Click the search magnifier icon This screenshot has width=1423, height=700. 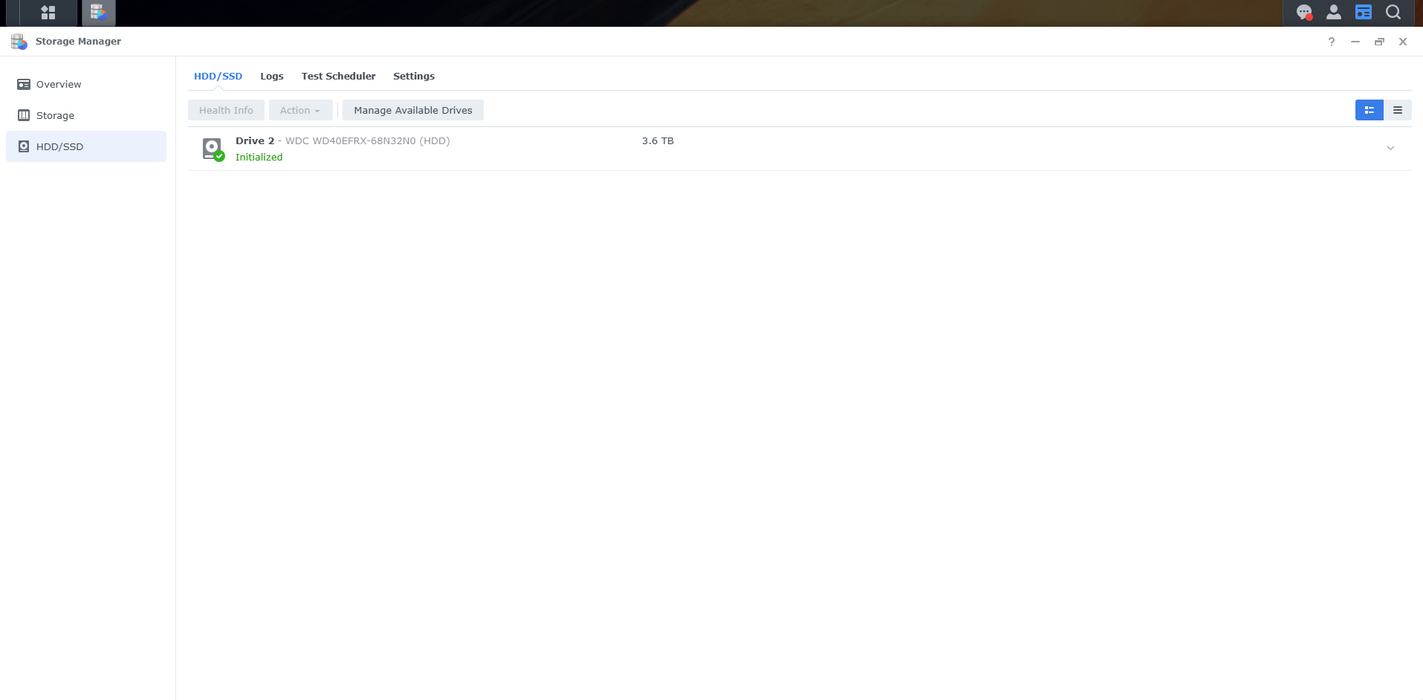[x=1393, y=13]
